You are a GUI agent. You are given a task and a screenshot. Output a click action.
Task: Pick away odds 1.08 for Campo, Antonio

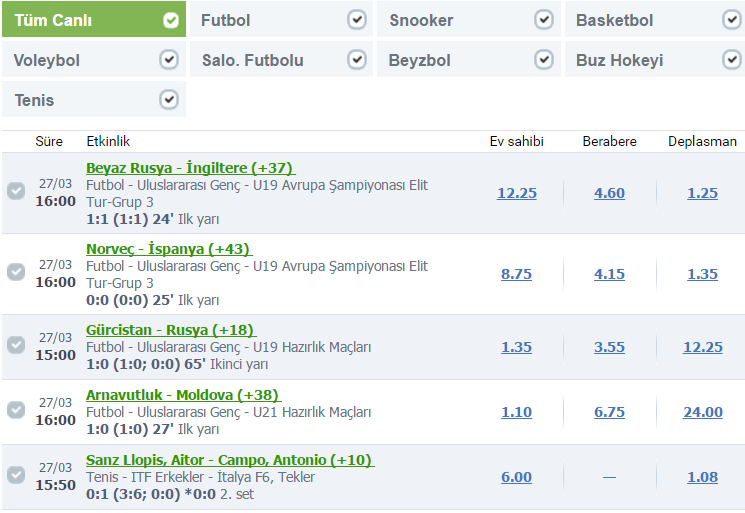[702, 477]
